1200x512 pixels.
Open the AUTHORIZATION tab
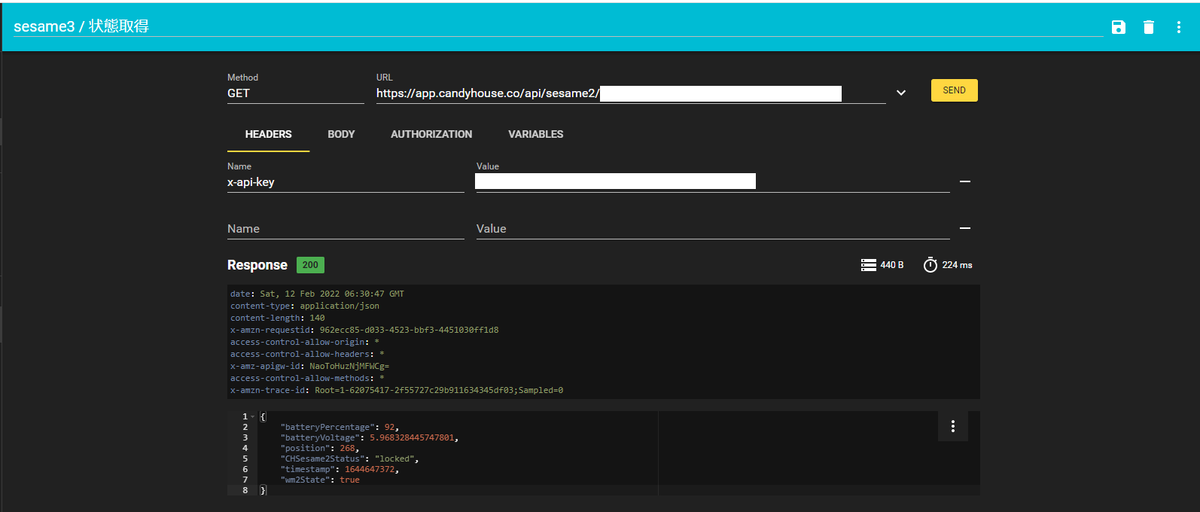click(x=431, y=134)
